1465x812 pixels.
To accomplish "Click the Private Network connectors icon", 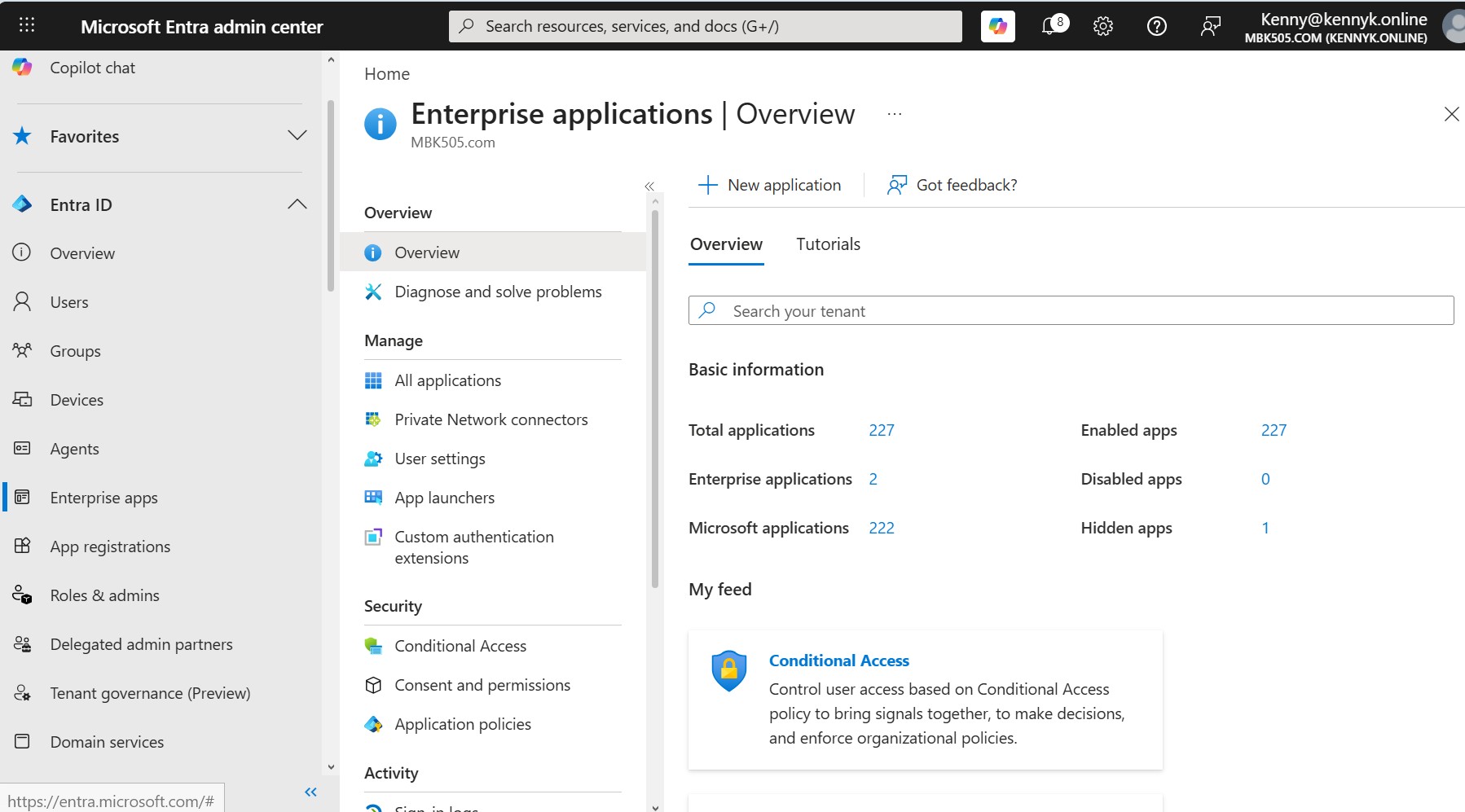I will click(x=373, y=419).
